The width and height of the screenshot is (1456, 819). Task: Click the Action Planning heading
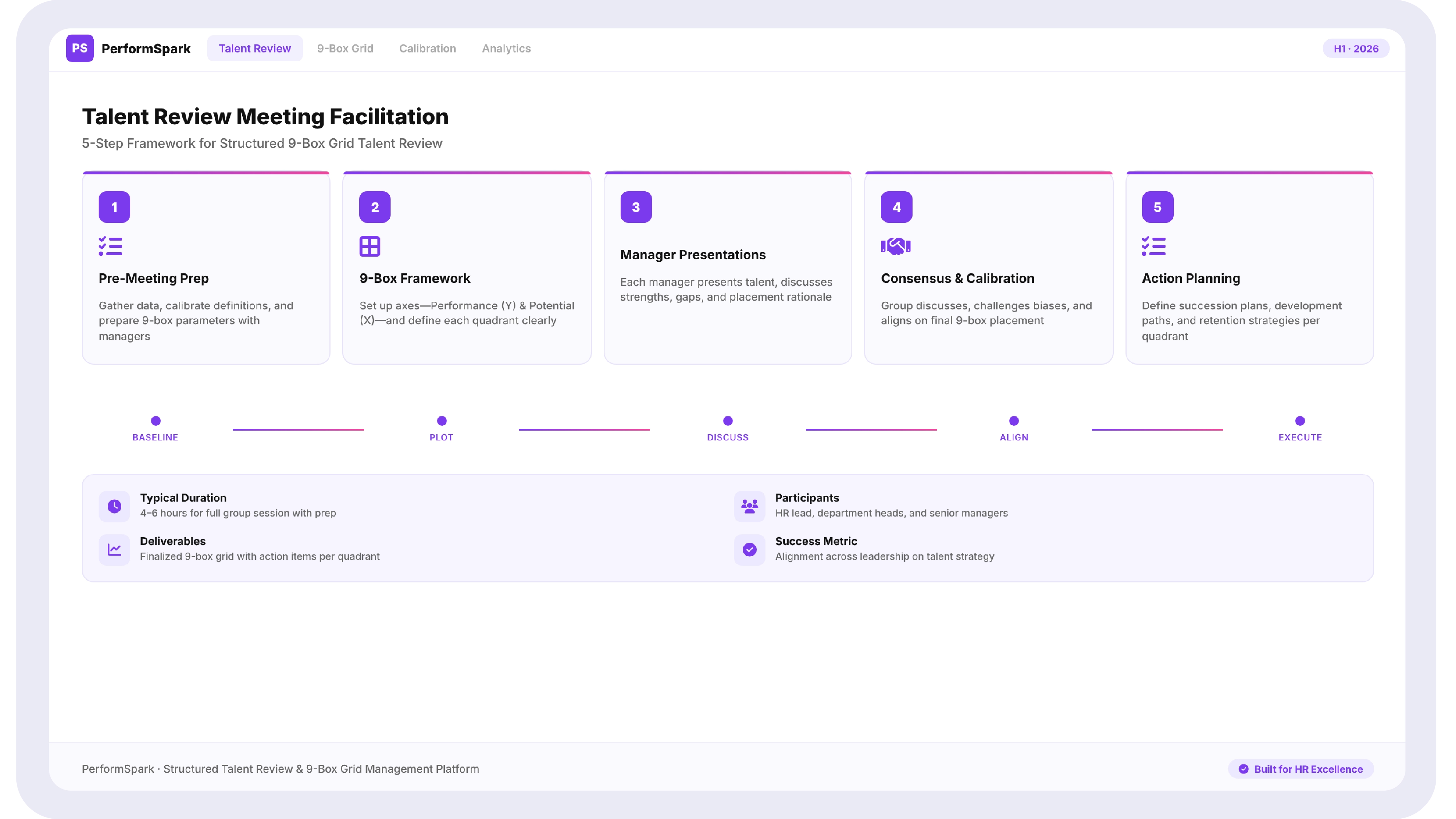coord(1191,279)
